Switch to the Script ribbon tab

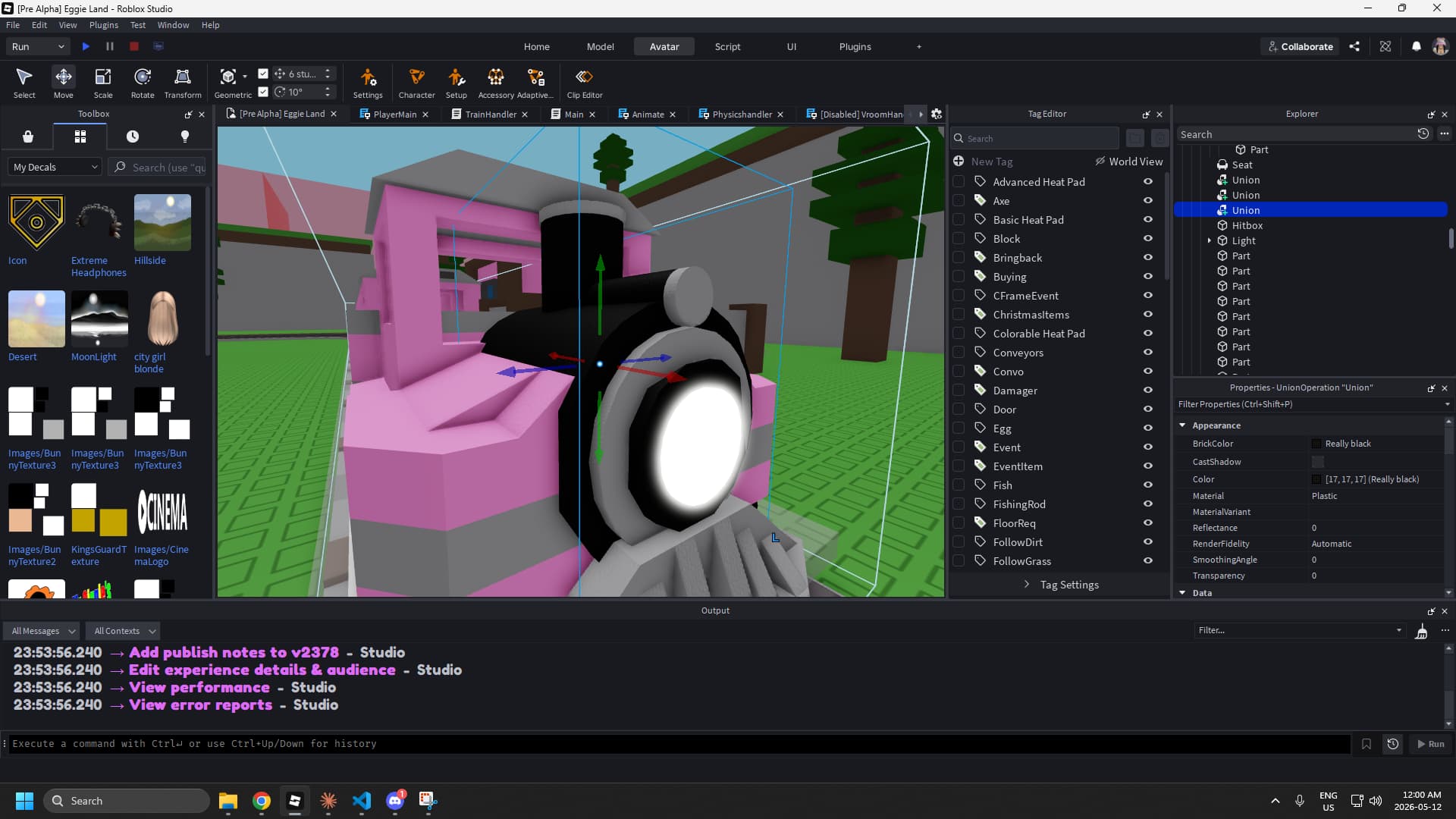click(727, 46)
